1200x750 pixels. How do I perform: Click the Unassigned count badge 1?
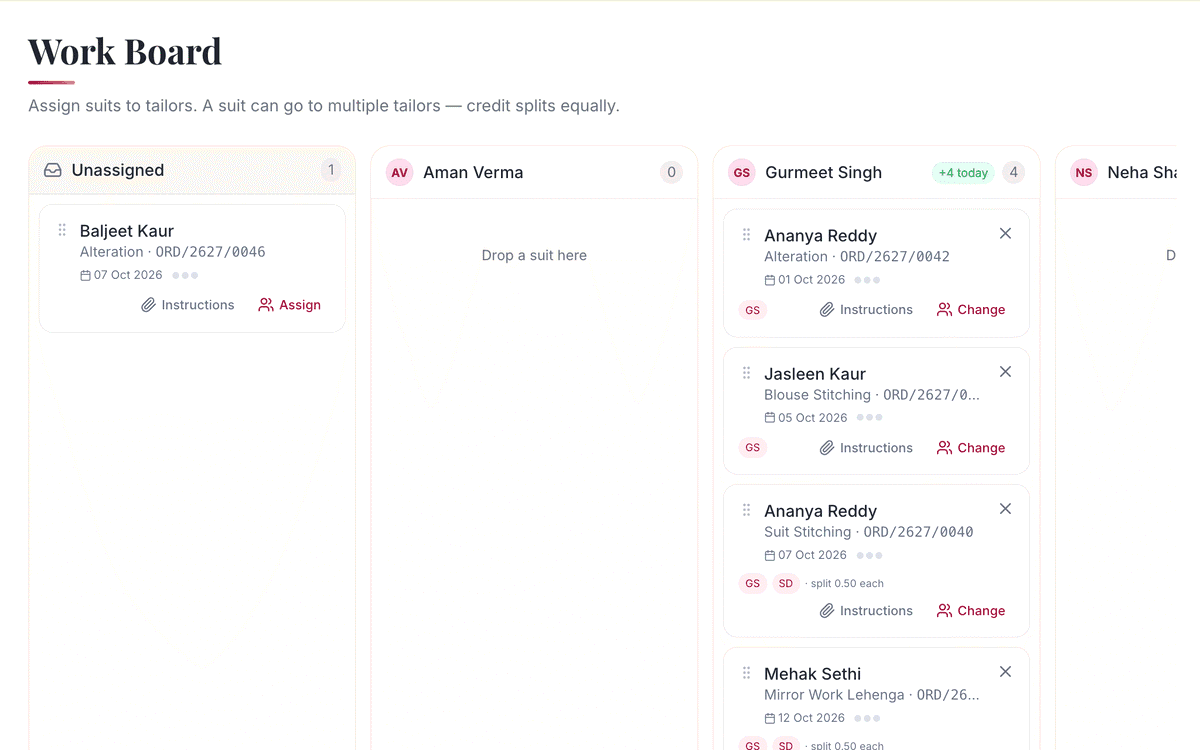[331, 170]
